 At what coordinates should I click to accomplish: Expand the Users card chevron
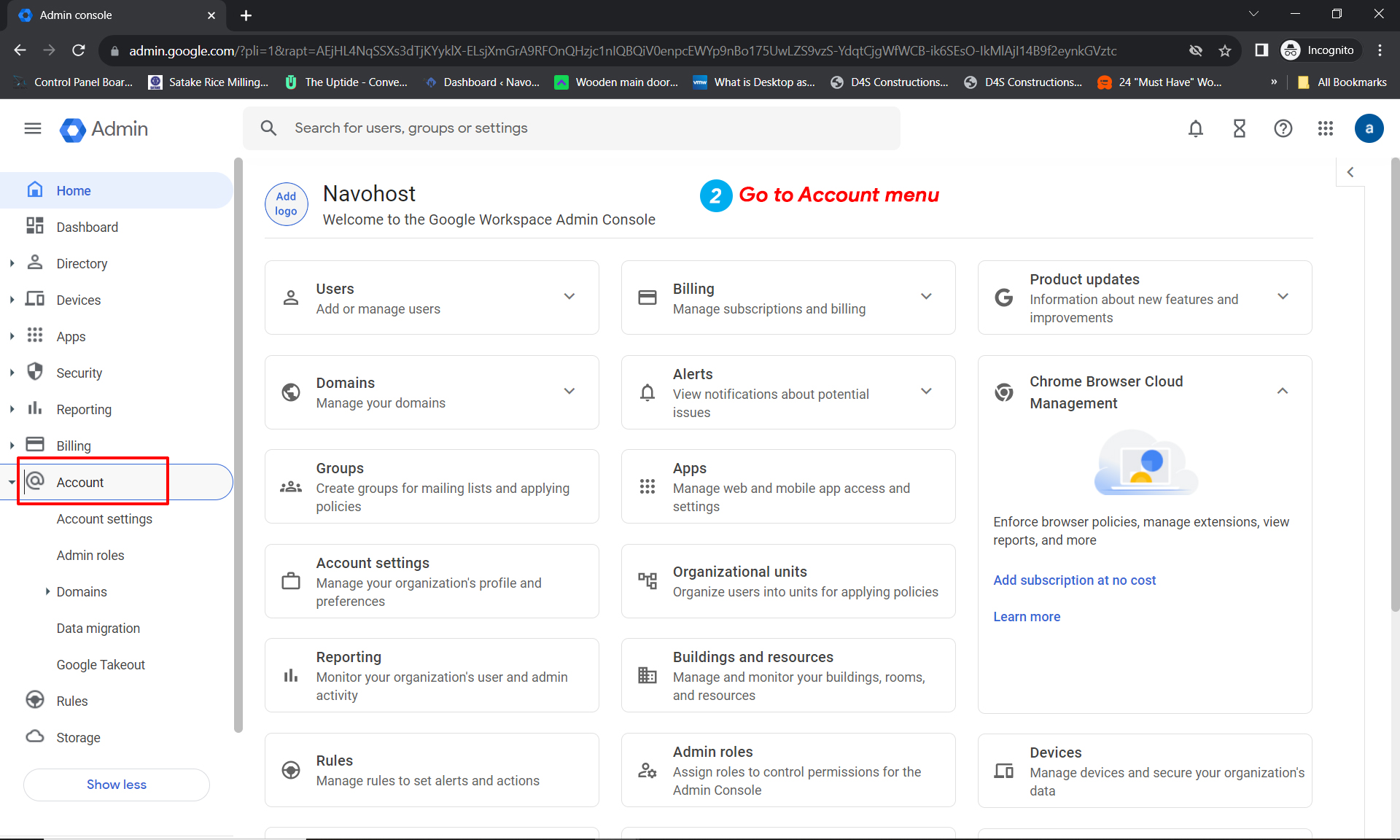569,297
